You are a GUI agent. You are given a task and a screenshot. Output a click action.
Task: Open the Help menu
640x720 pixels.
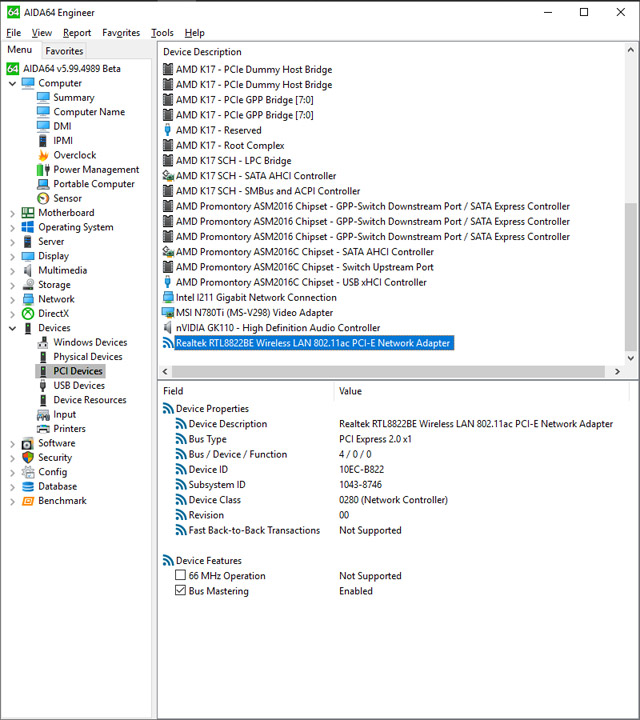195,33
